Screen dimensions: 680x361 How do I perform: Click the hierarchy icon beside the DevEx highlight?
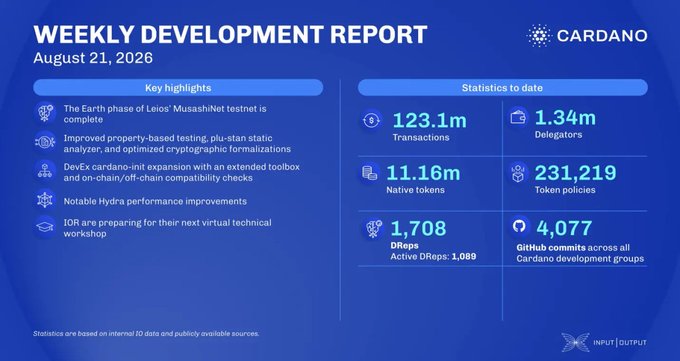(x=45, y=171)
